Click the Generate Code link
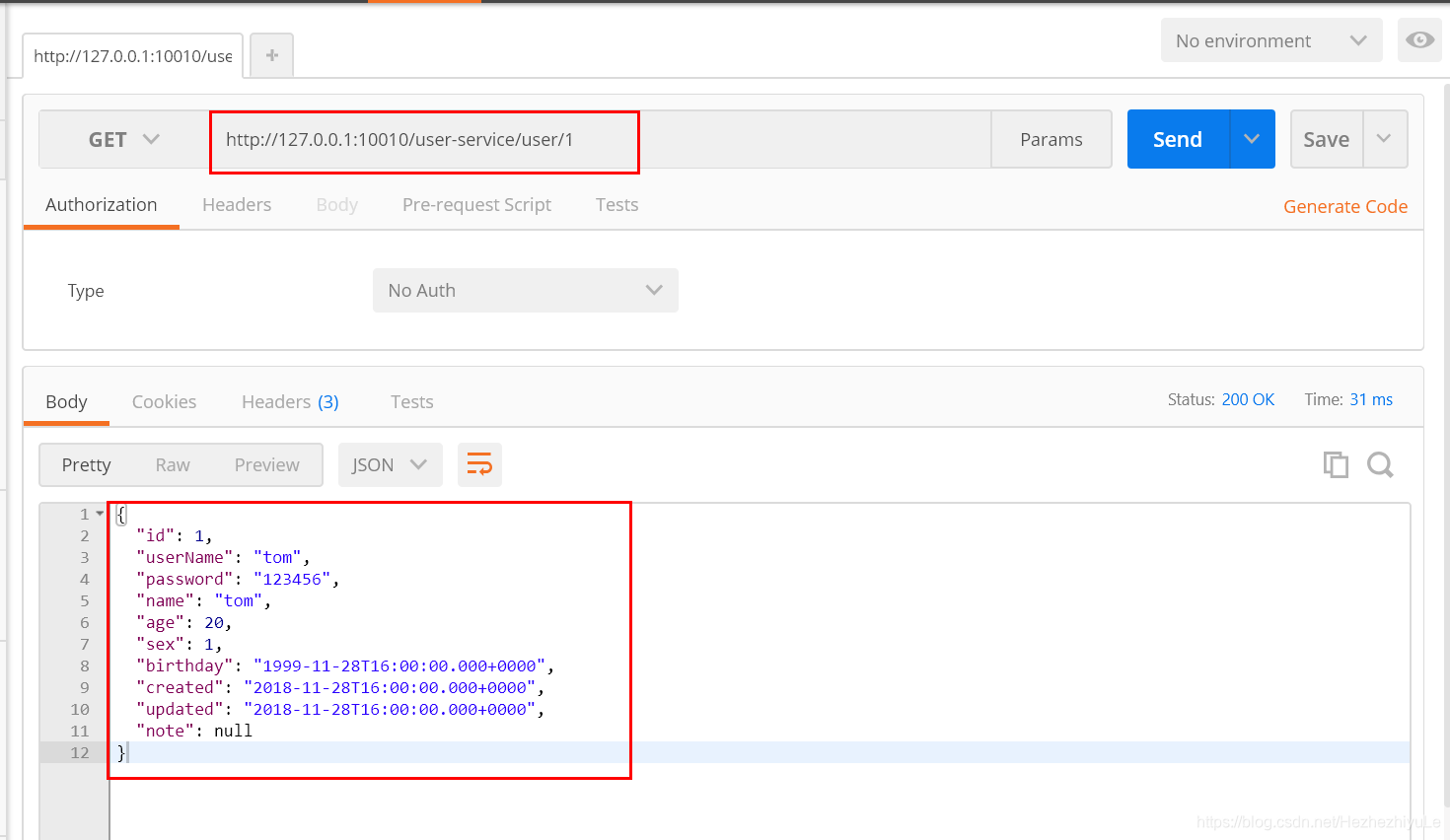The height and width of the screenshot is (840, 1450). coord(1345,206)
